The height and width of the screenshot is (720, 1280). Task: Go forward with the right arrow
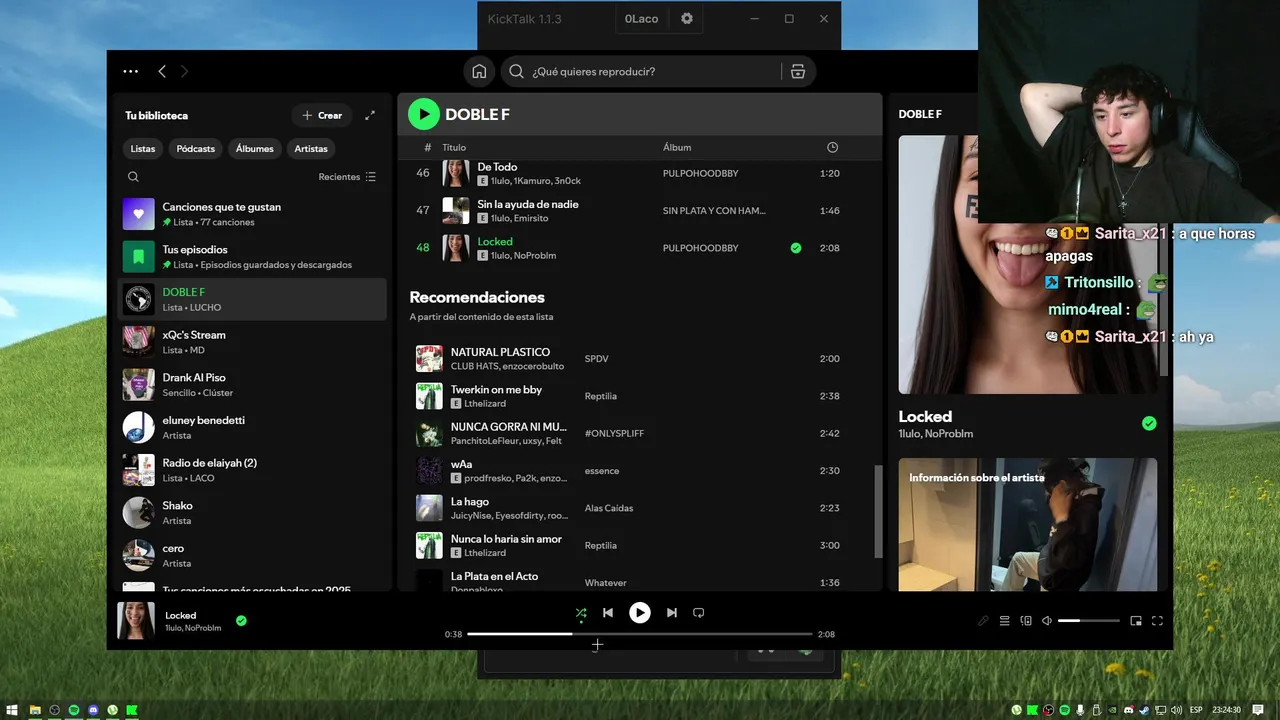coord(184,71)
